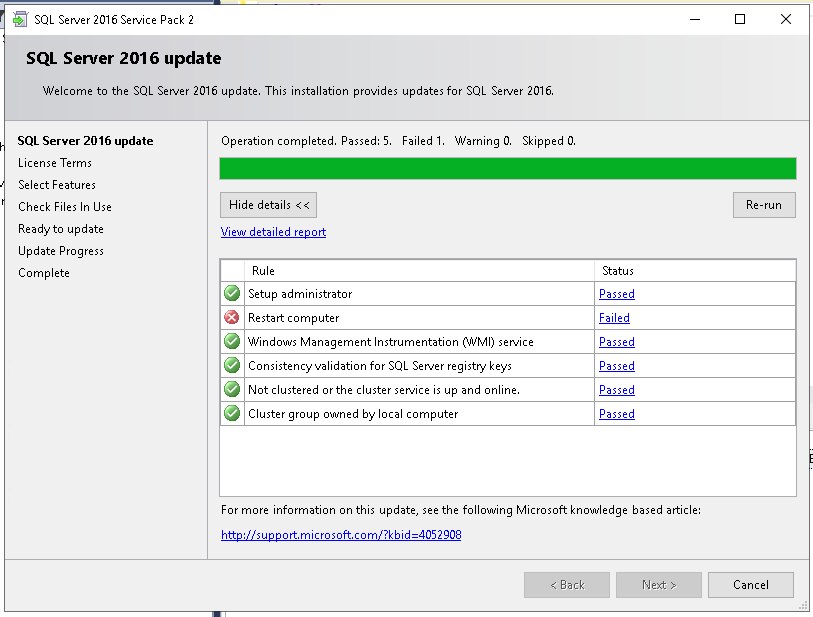813x617 pixels.
Task: Click the Operation completed summary text
Action: pyautogui.click(x=398, y=141)
